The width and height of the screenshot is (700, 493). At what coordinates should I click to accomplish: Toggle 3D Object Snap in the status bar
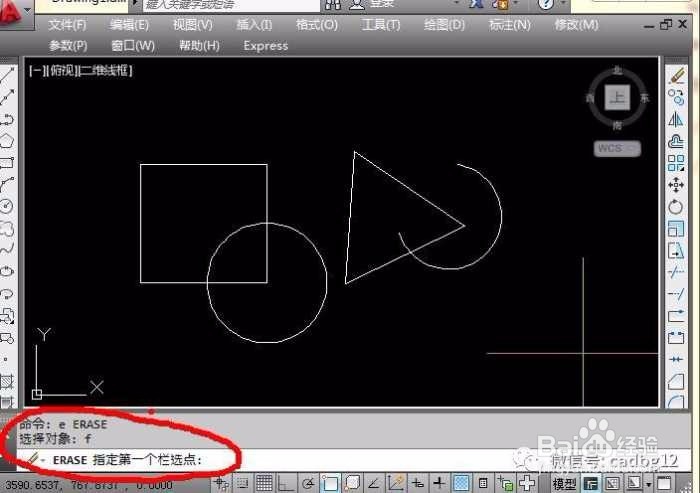[352, 483]
